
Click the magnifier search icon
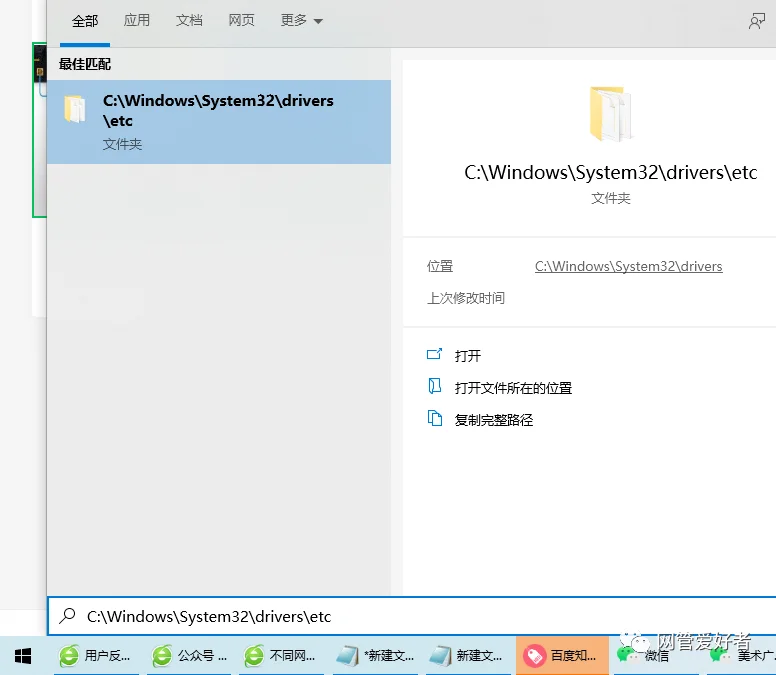[67, 616]
